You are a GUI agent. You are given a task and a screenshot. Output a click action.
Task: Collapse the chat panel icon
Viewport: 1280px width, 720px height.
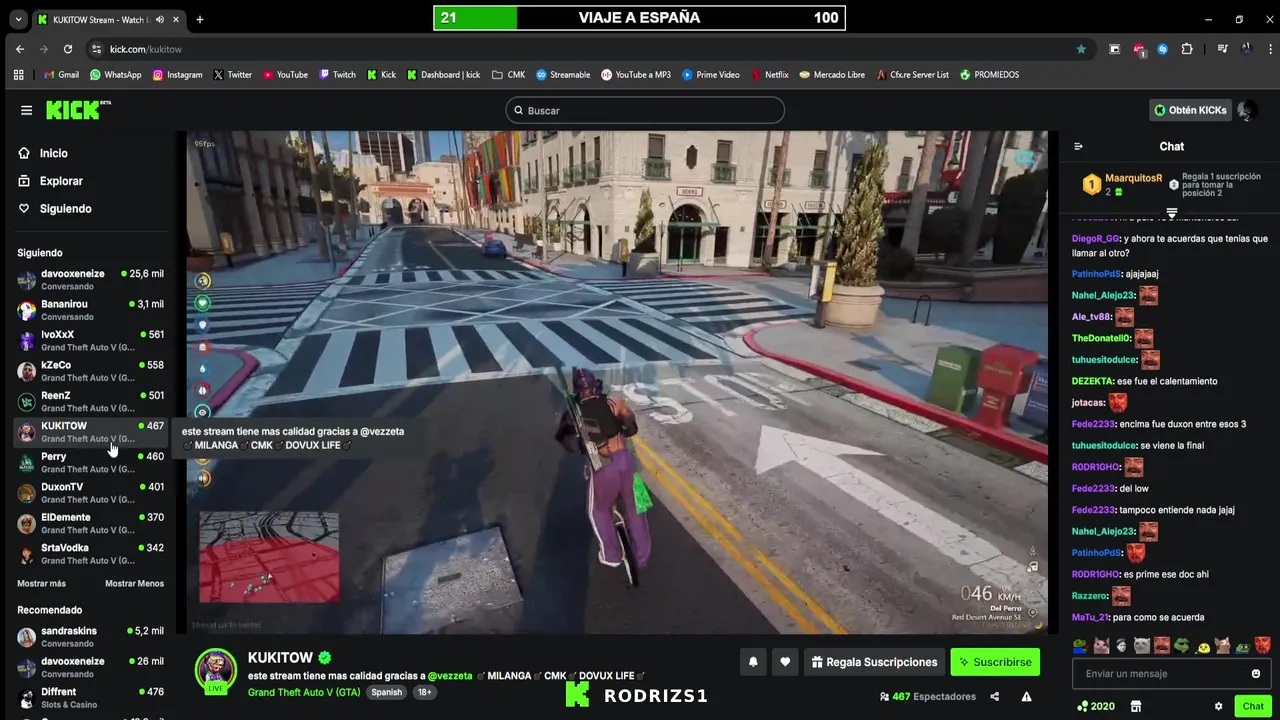(x=1078, y=146)
